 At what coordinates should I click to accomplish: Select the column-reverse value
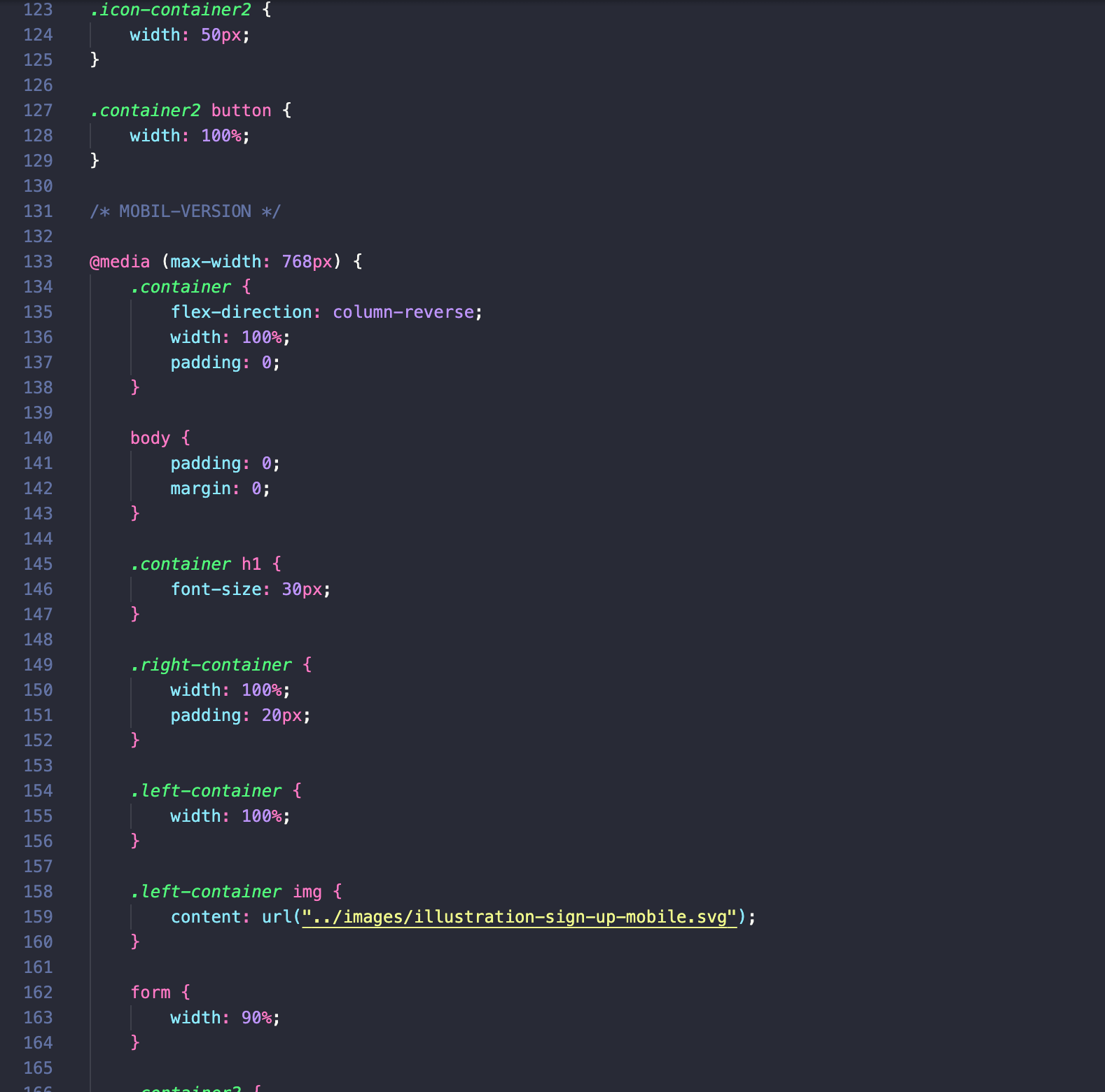[x=403, y=312]
